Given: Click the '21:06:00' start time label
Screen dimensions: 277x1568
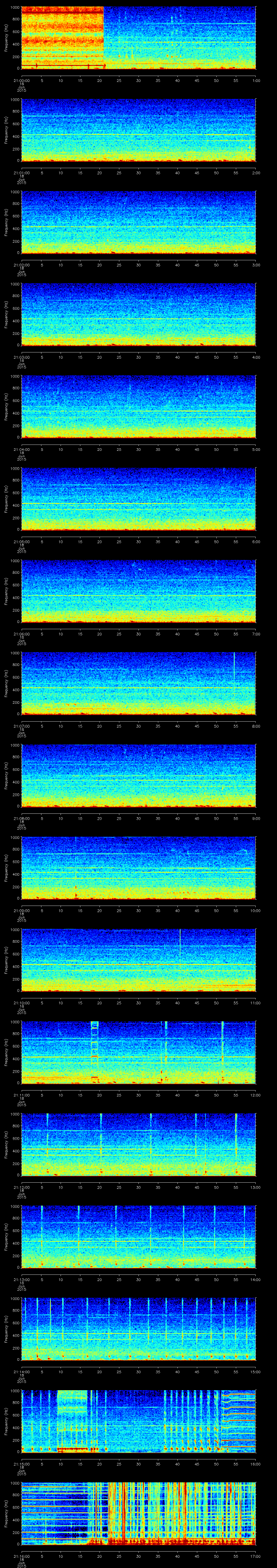Looking at the screenshot, I should tap(21, 634).
